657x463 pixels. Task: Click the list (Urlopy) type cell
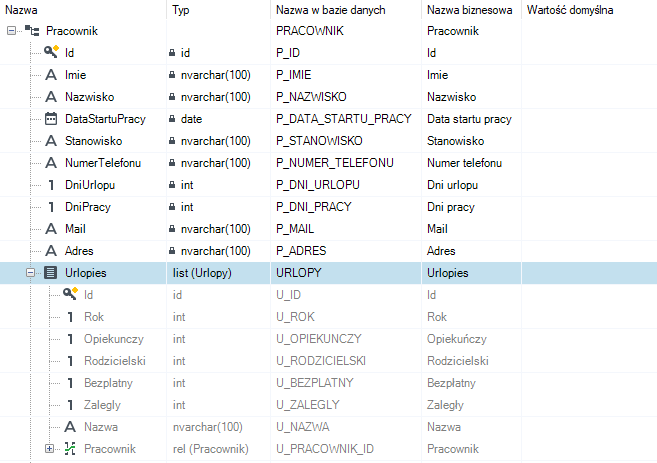(x=219, y=273)
